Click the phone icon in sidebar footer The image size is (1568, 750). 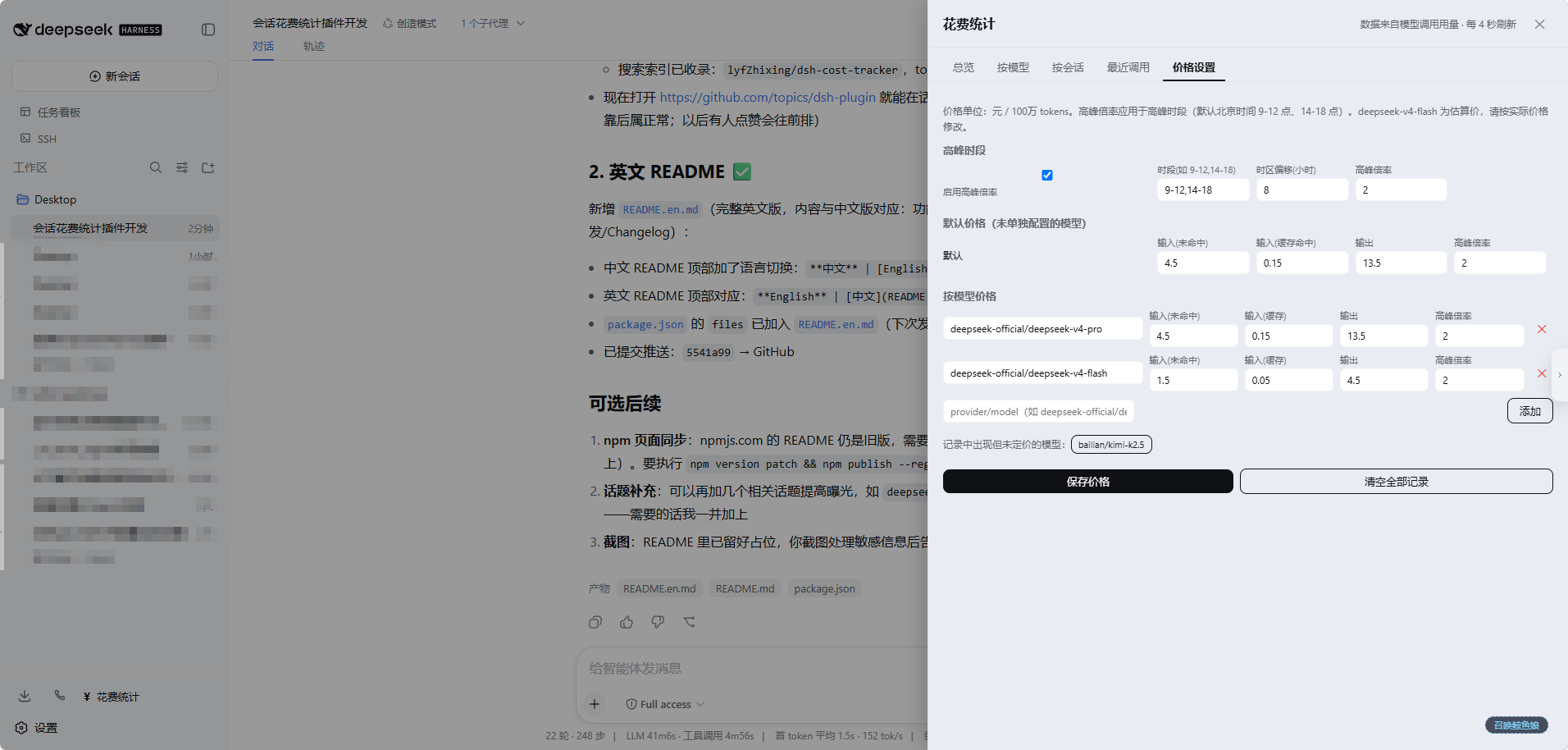click(x=60, y=696)
